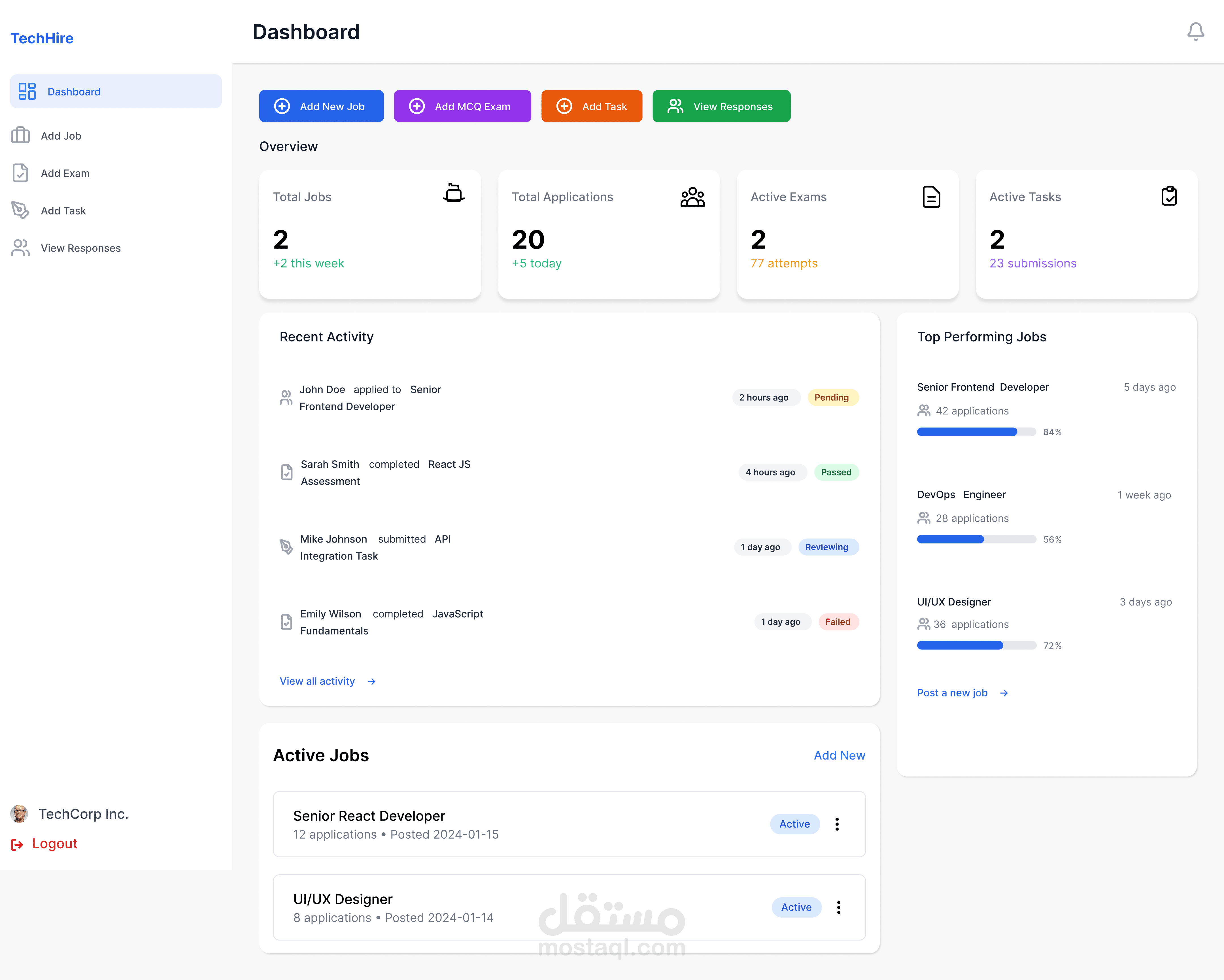Open options menu for Senior React Developer
The height and width of the screenshot is (980, 1224).
[x=837, y=824]
